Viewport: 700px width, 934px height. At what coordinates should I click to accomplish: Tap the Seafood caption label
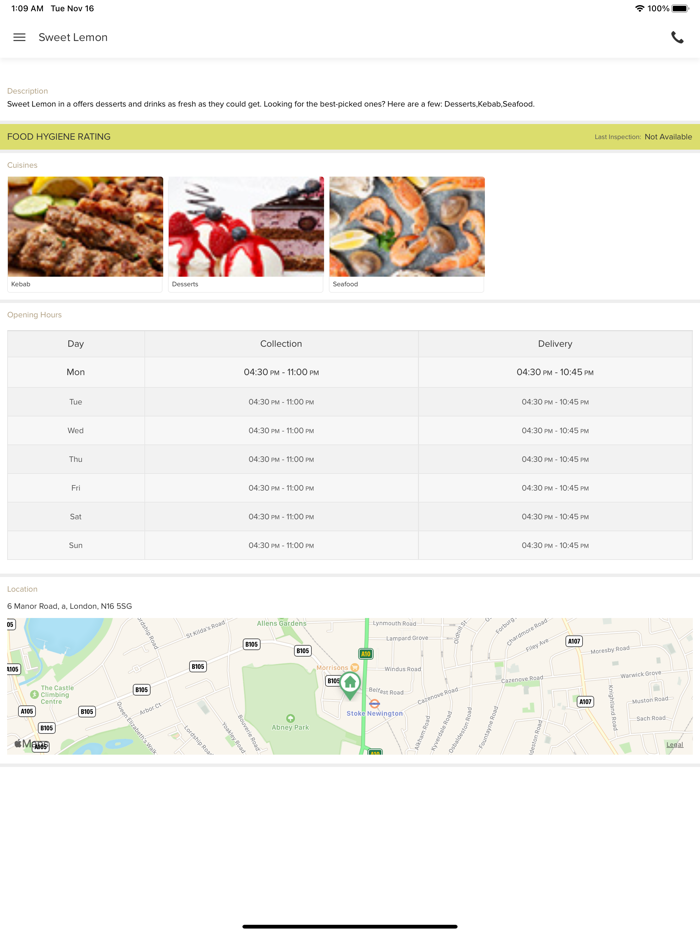(x=345, y=284)
